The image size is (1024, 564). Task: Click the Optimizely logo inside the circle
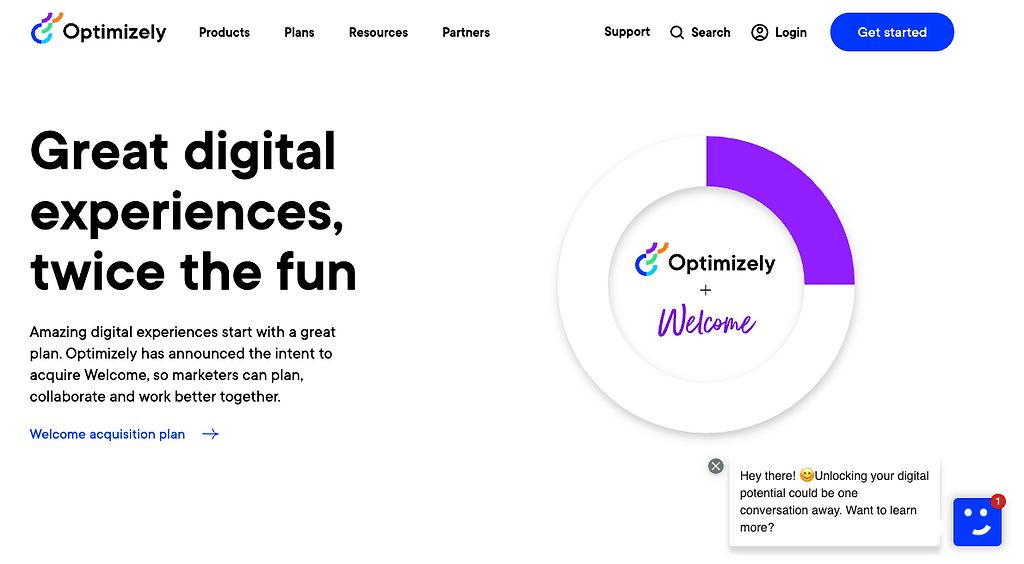coord(705,260)
